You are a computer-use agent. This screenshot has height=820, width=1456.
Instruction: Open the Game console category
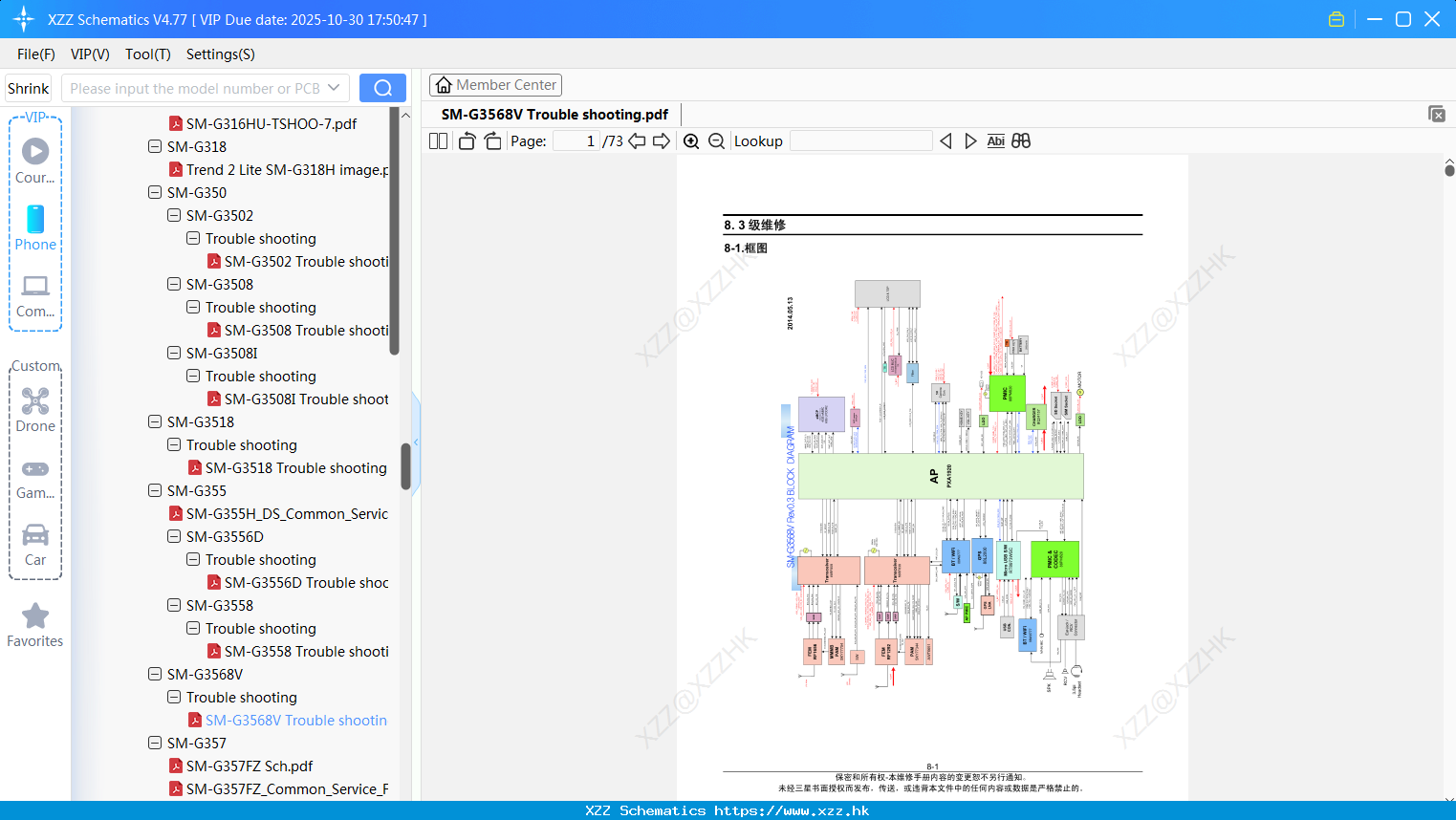35,468
